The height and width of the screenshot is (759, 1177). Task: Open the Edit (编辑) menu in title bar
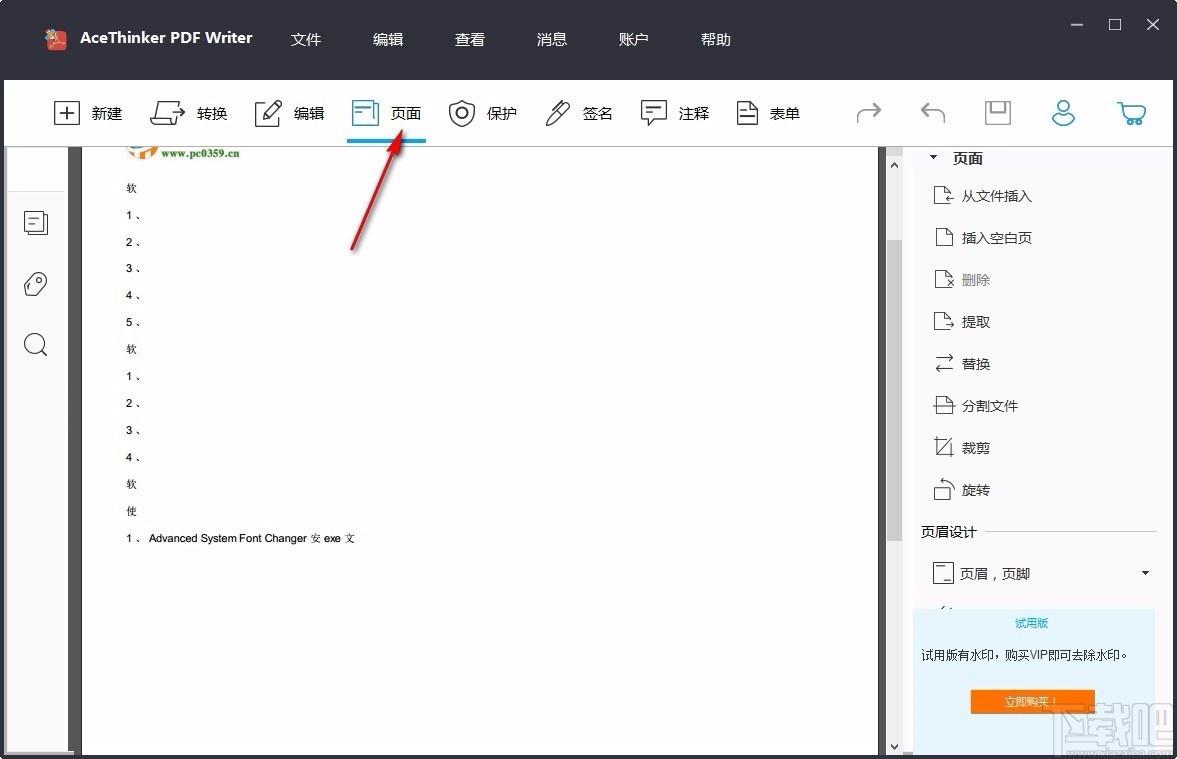387,39
